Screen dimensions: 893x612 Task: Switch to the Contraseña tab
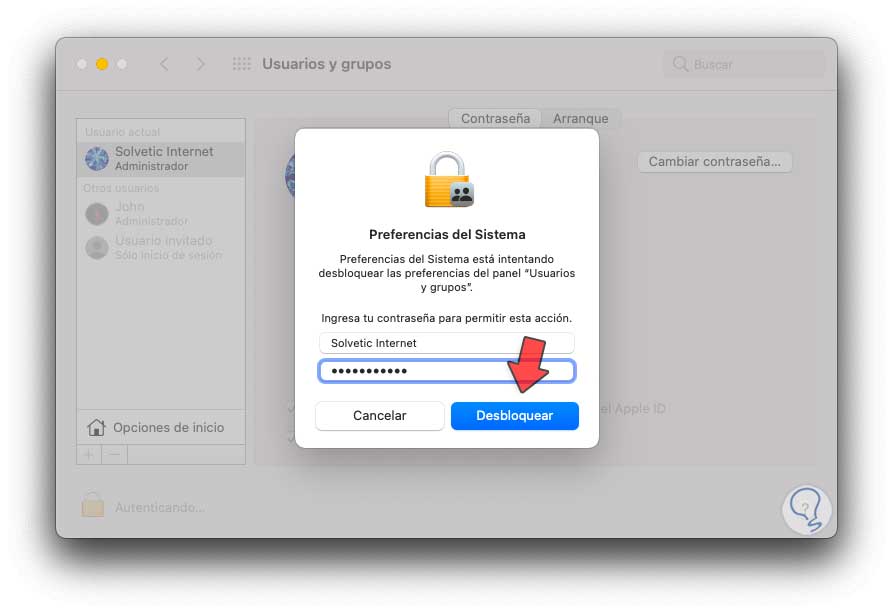[x=495, y=118]
